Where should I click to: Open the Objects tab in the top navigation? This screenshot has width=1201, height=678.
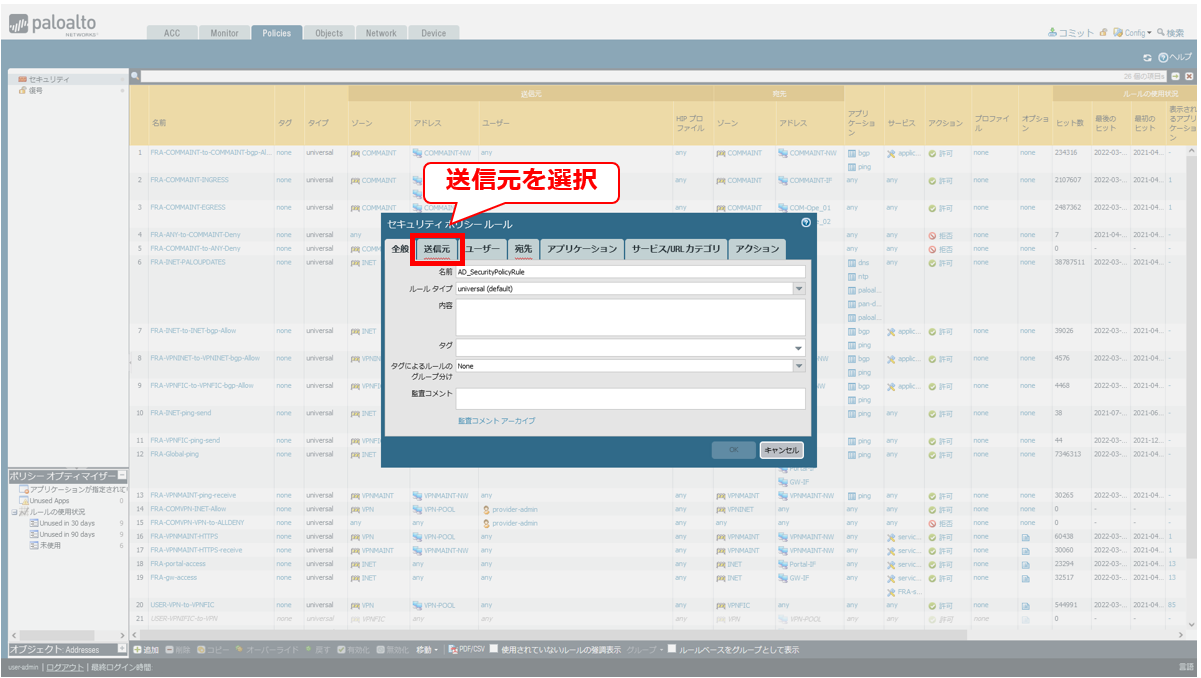click(329, 33)
